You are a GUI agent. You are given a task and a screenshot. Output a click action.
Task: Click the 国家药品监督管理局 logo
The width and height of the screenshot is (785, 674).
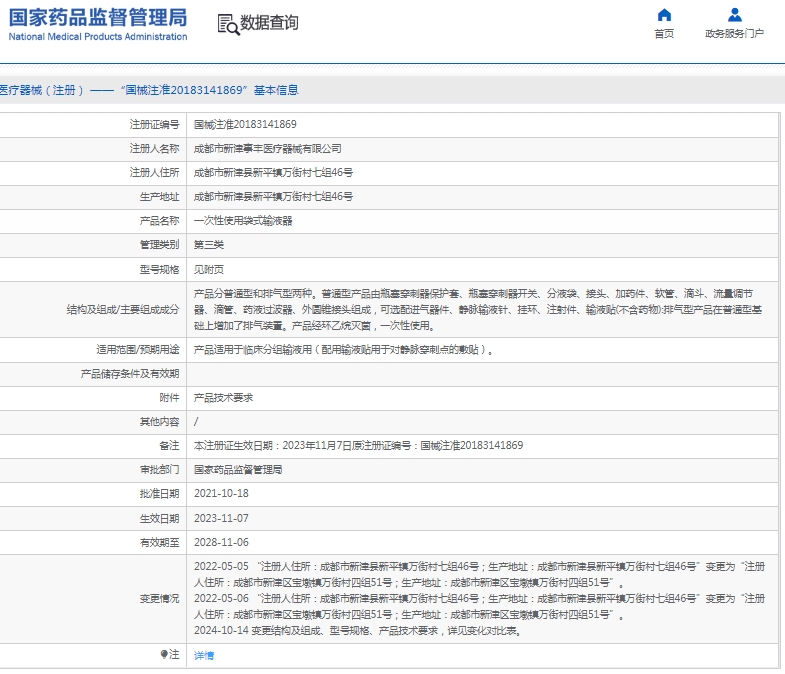pyautogui.click(x=98, y=24)
